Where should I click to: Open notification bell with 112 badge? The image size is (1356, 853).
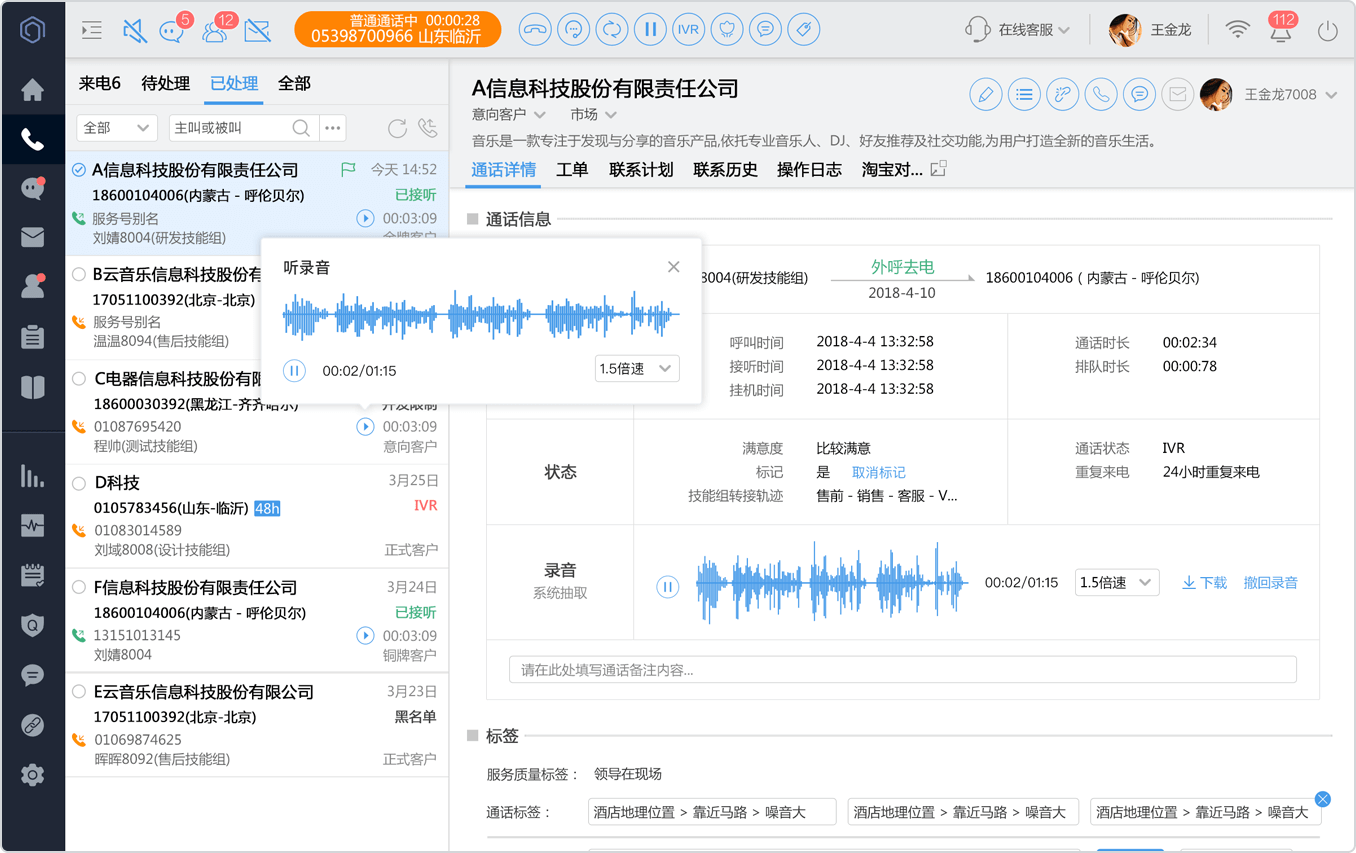pyautogui.click(x=1281, y=29)
